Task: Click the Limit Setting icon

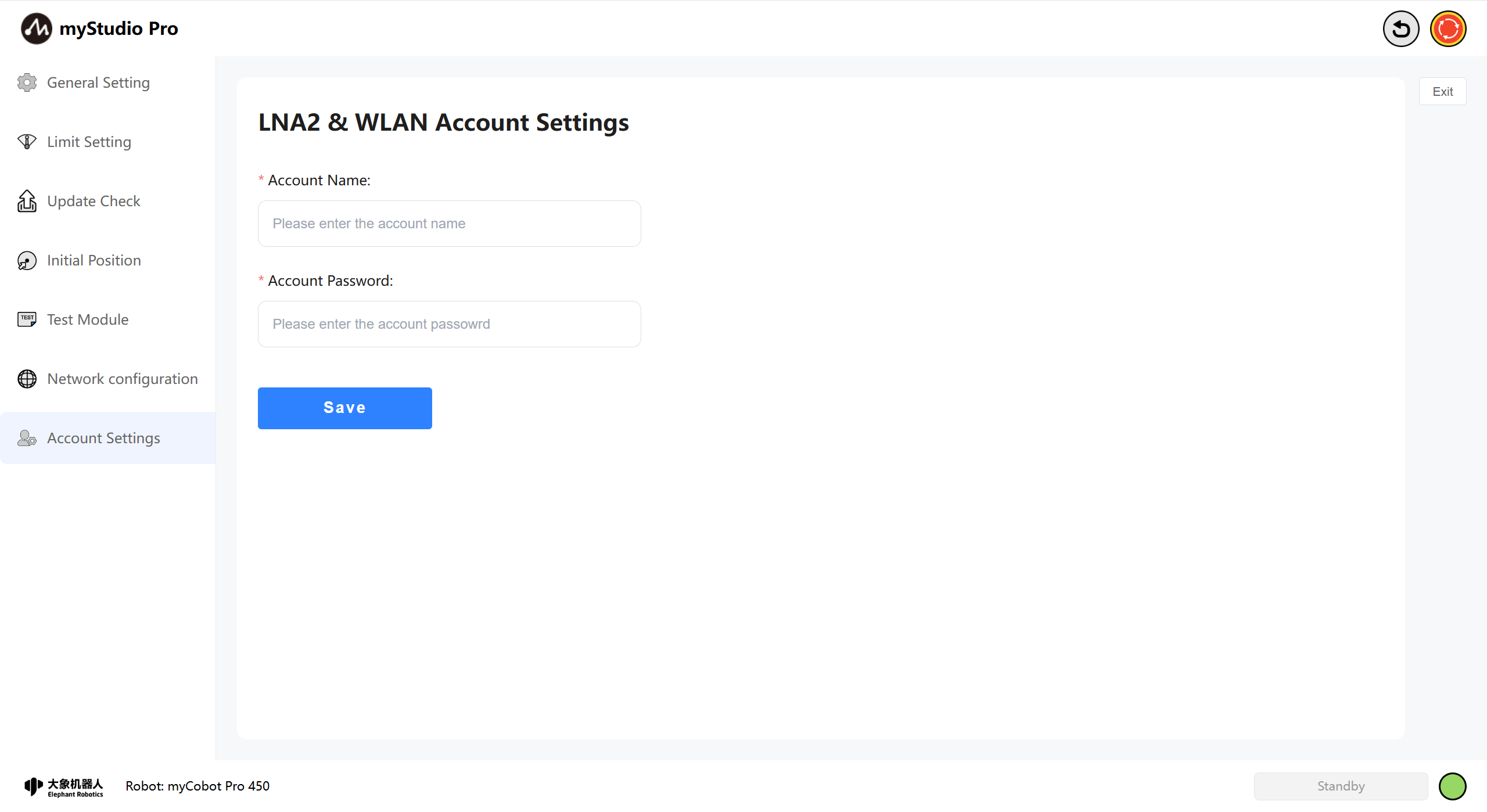Action: 27,142
